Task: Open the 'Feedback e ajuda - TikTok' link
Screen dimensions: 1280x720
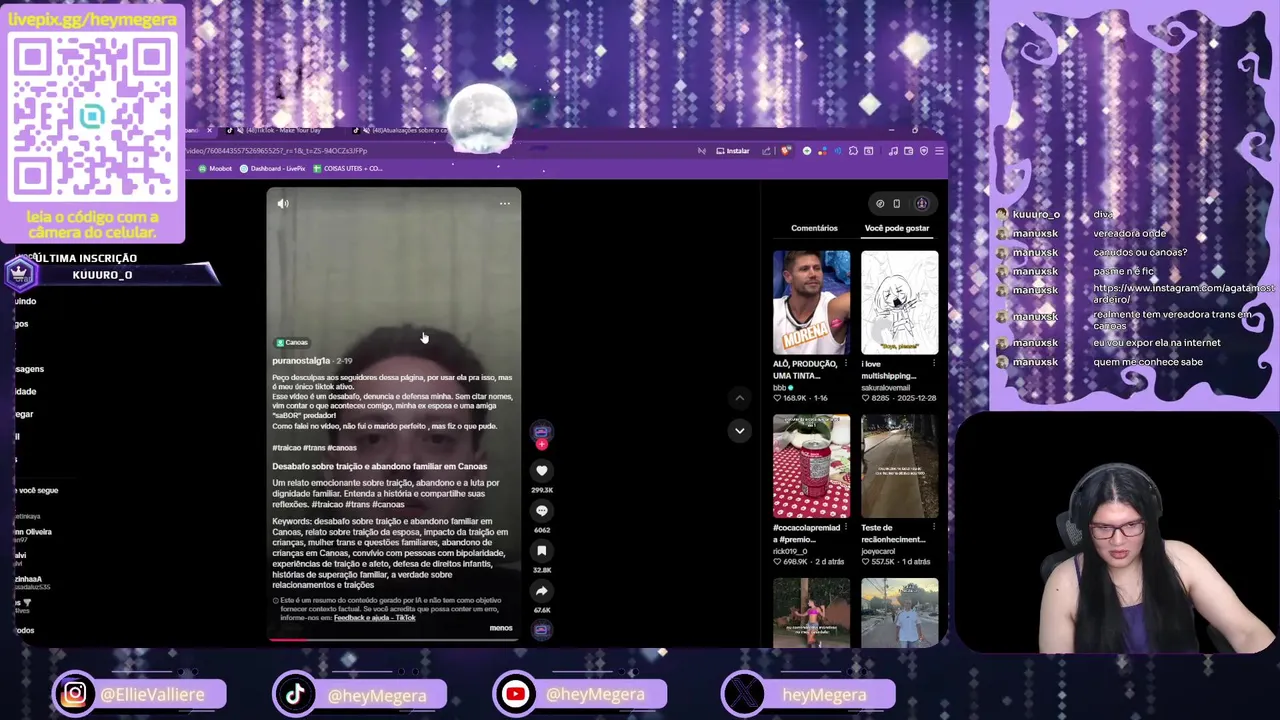Action: (374, 618)
